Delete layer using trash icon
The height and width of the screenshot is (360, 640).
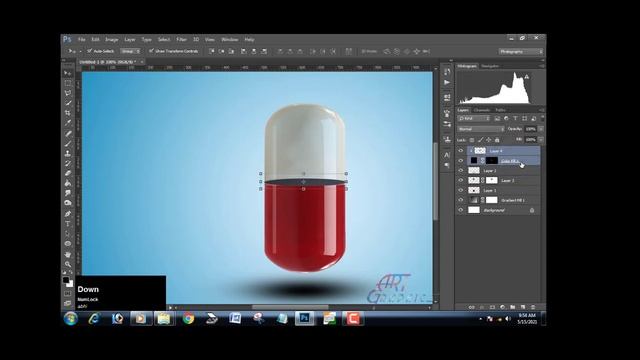point(533,307)
